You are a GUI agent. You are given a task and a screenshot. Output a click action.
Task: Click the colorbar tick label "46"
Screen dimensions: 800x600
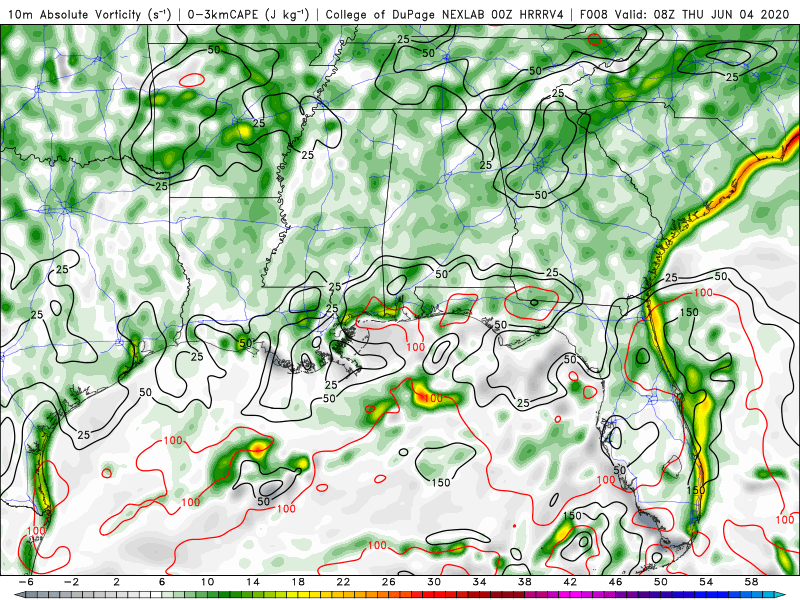tap(615, 582)
